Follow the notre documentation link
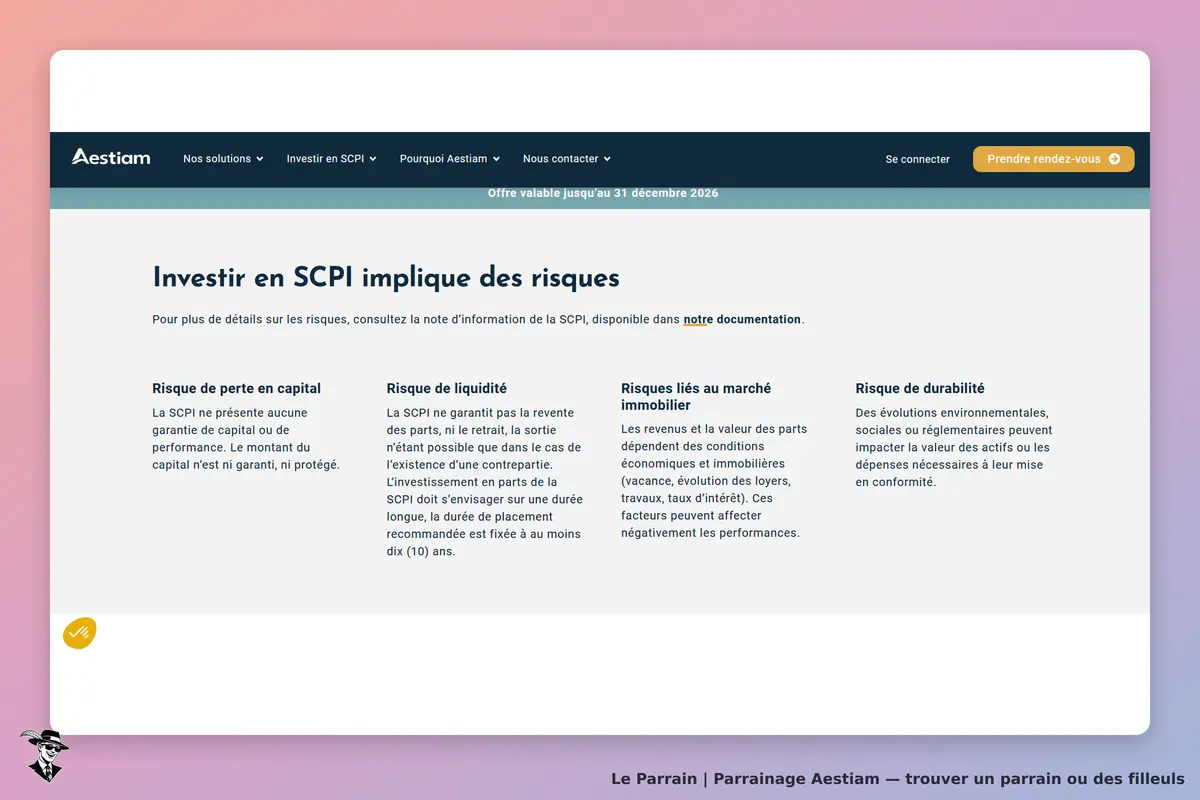This screenshot has width=1200, height=800. point(742,320)
